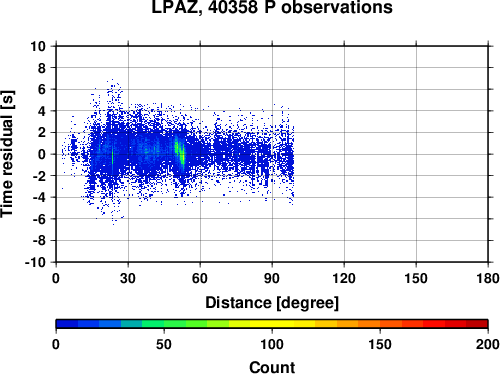Viewport: 500px width, 374px height.
Task: Click the Time residual axis label
Action: 7,154
